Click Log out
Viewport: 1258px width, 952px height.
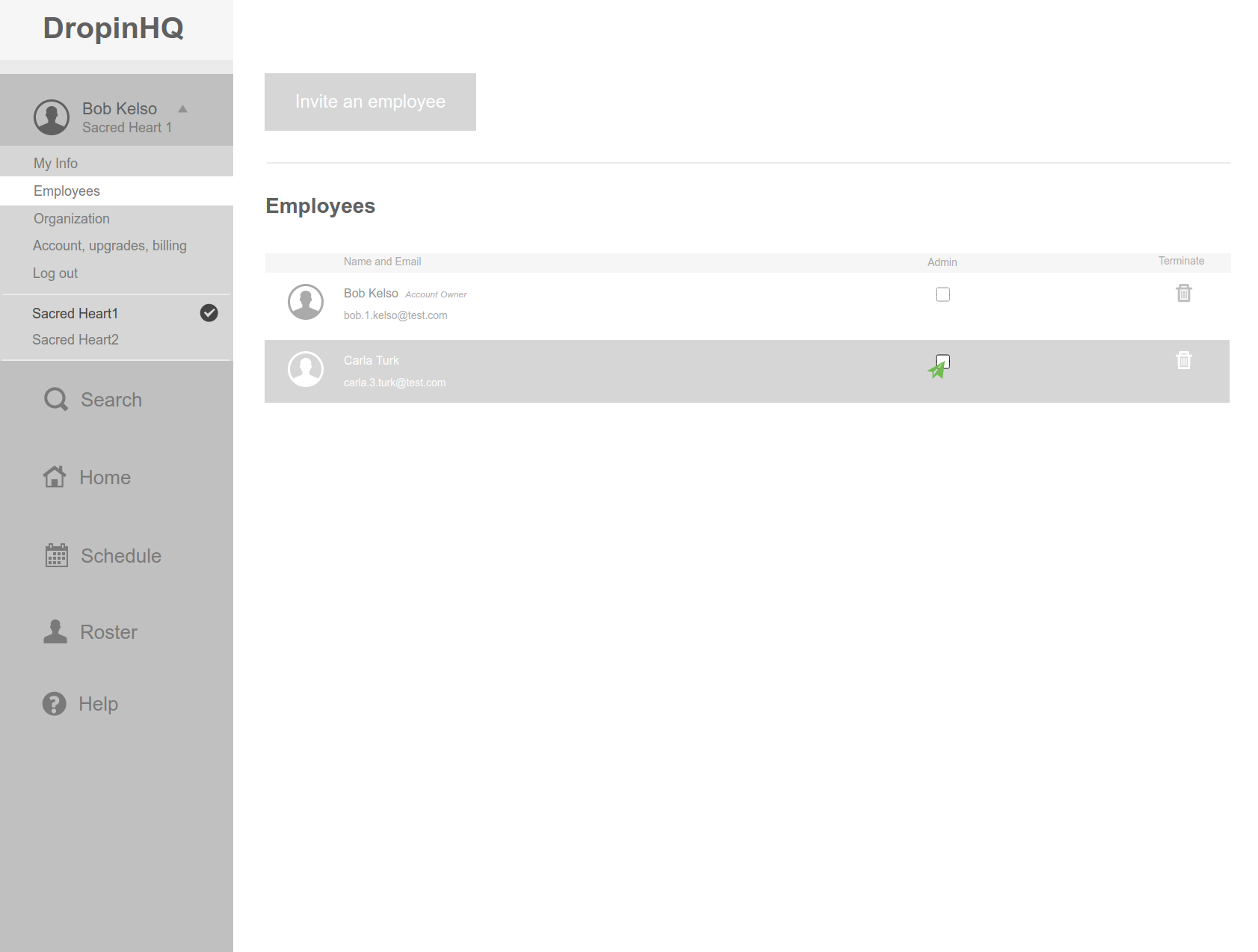[55, 273]
